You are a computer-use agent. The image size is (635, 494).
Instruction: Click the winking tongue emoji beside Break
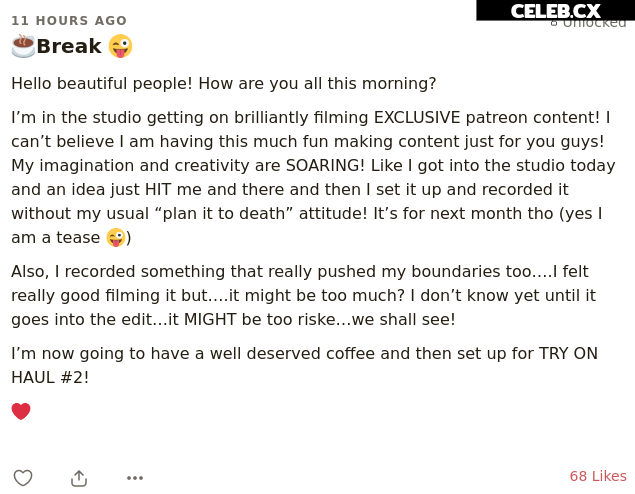[120, 46]
